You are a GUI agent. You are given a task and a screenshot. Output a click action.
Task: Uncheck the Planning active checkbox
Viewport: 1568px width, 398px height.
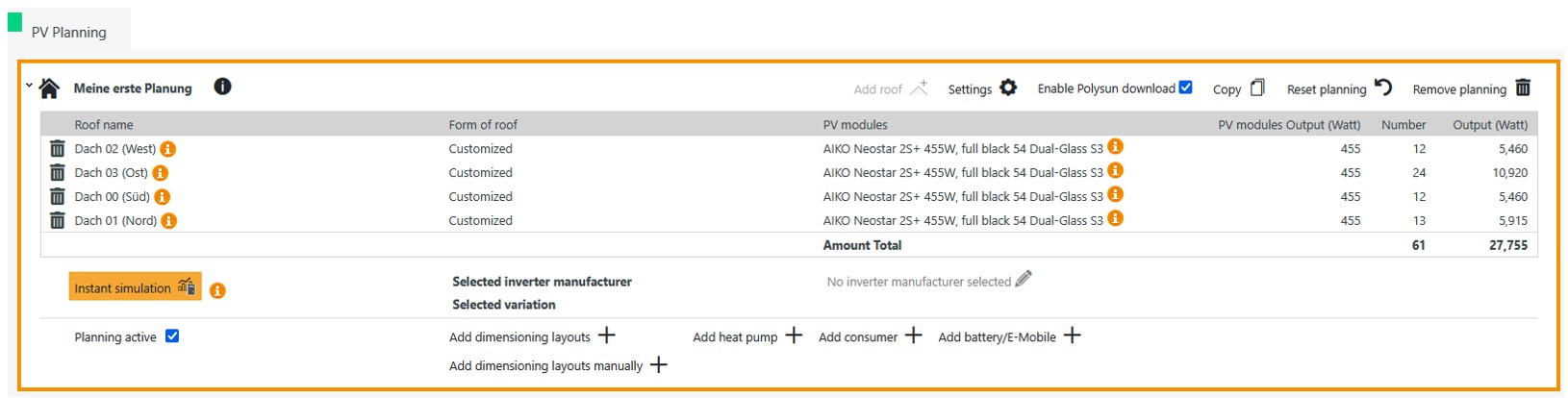172,336
